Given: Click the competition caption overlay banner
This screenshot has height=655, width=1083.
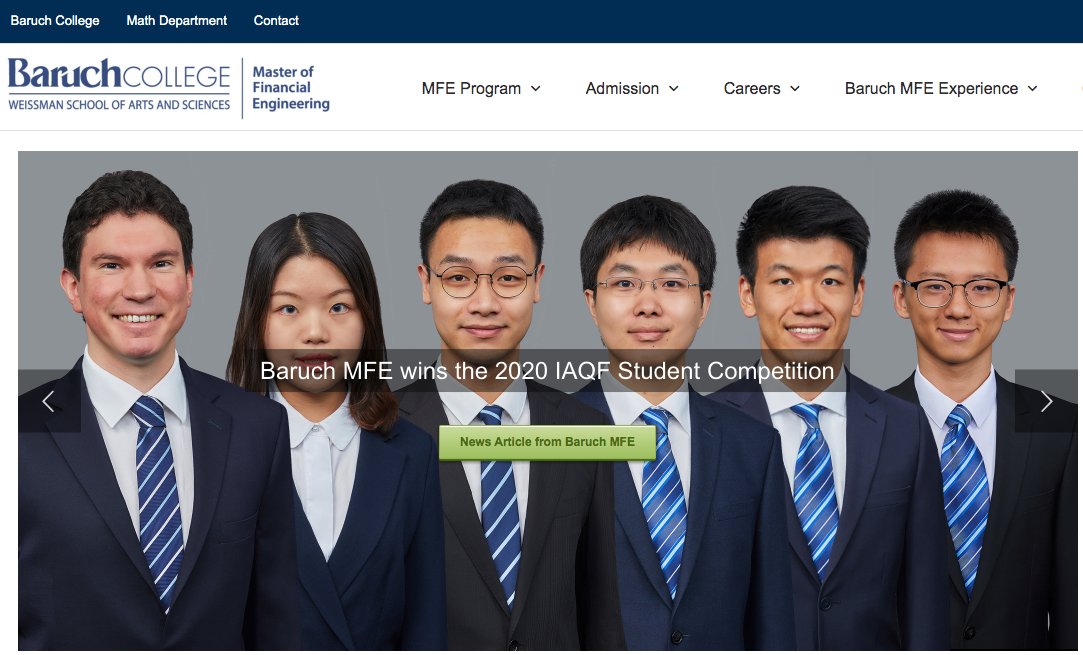Looking at the screenshot, I should [546, 371].
